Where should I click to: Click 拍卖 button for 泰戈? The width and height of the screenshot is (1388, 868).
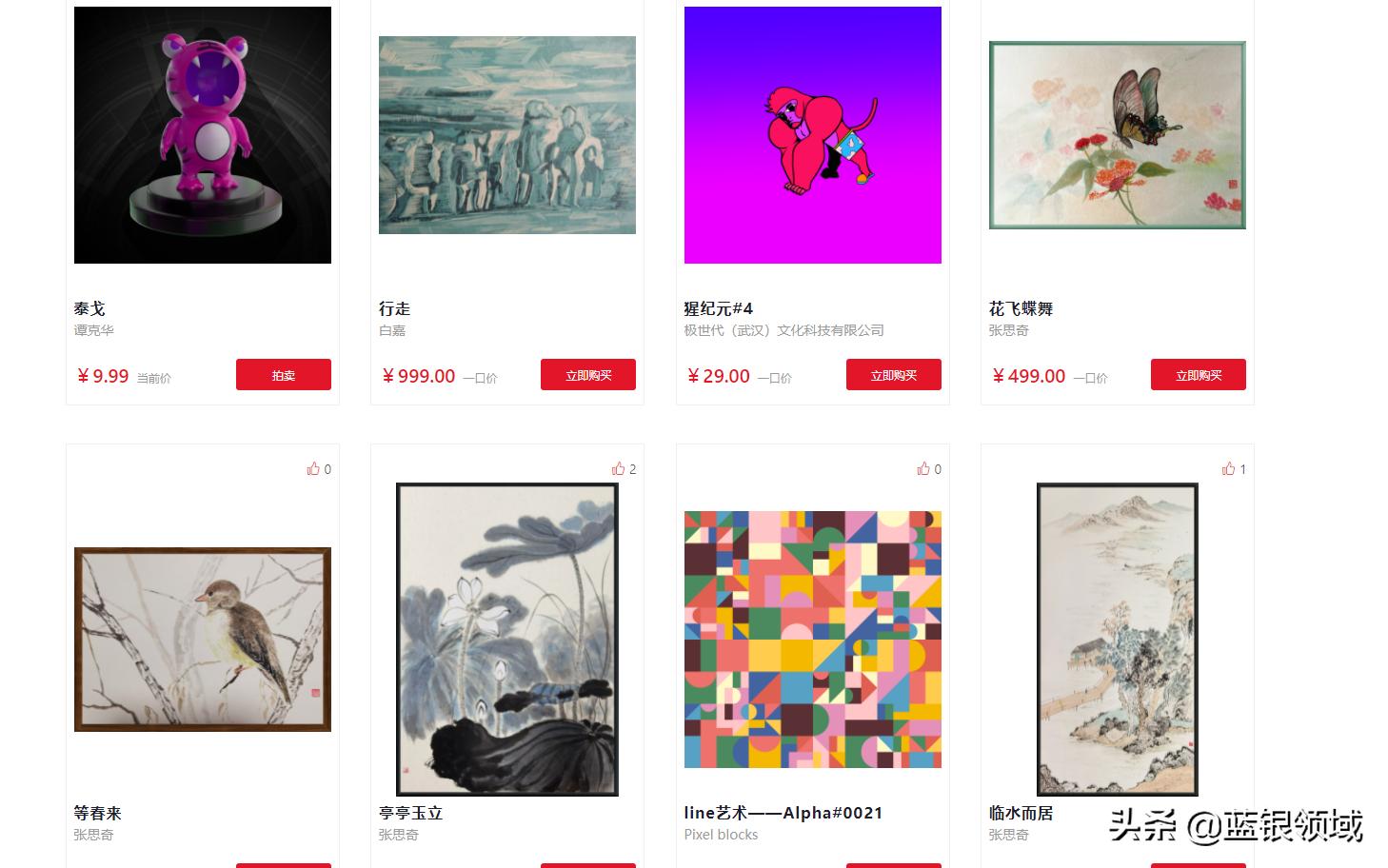[284, 375]
